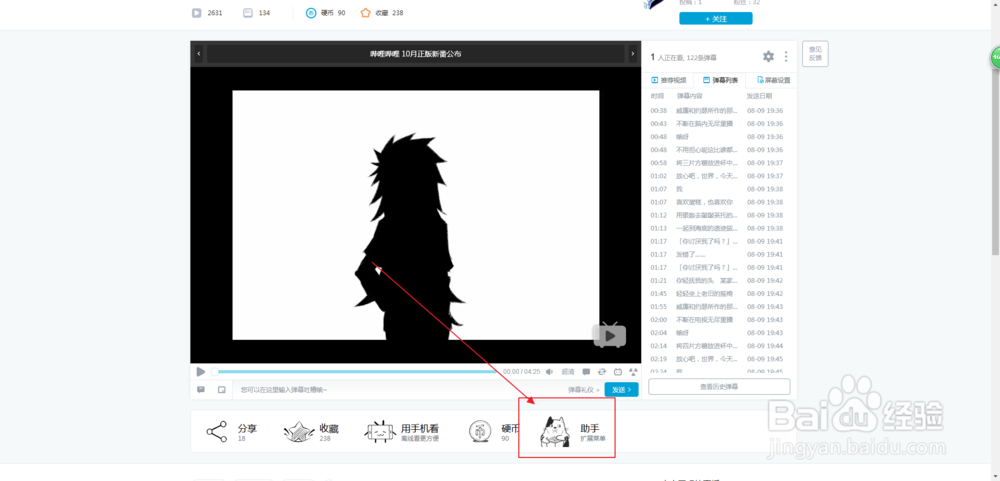The width and height of the screenshot is (1000, 481).
Task: Select danmaku row at 01:45
Action: click(719, 293)
